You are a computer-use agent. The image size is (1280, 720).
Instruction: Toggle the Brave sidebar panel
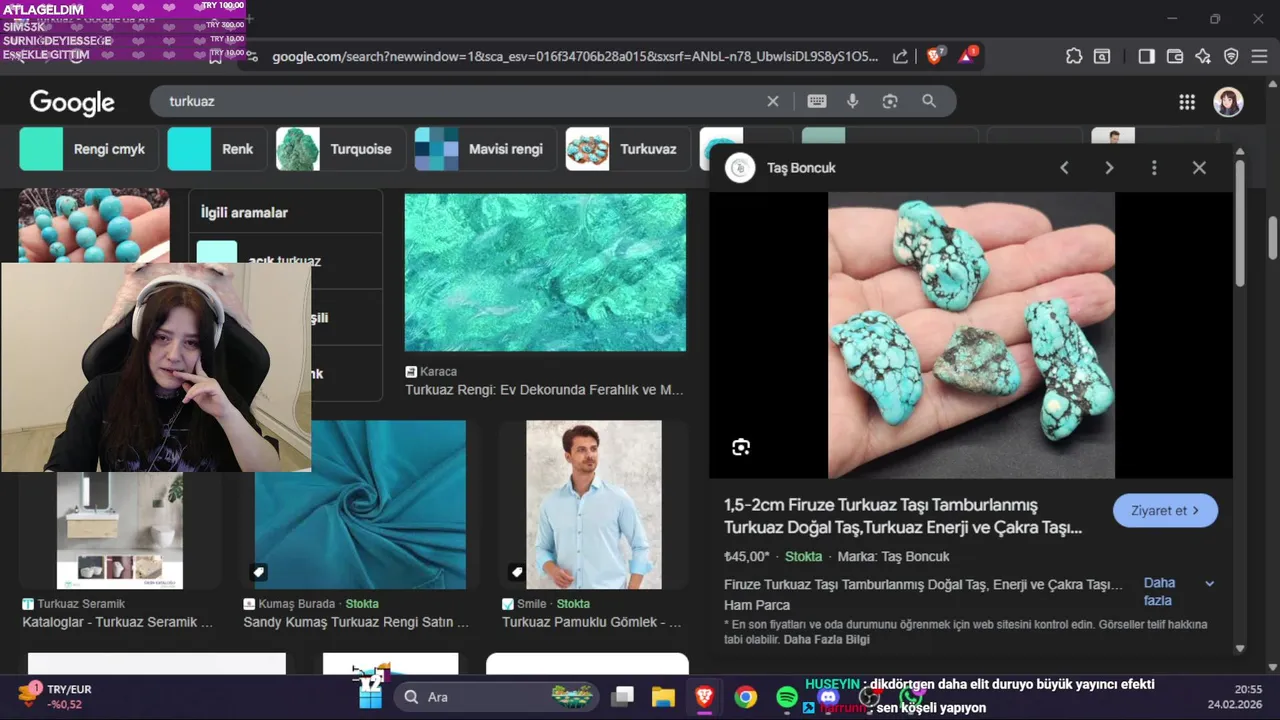[x=1146, y=56]
